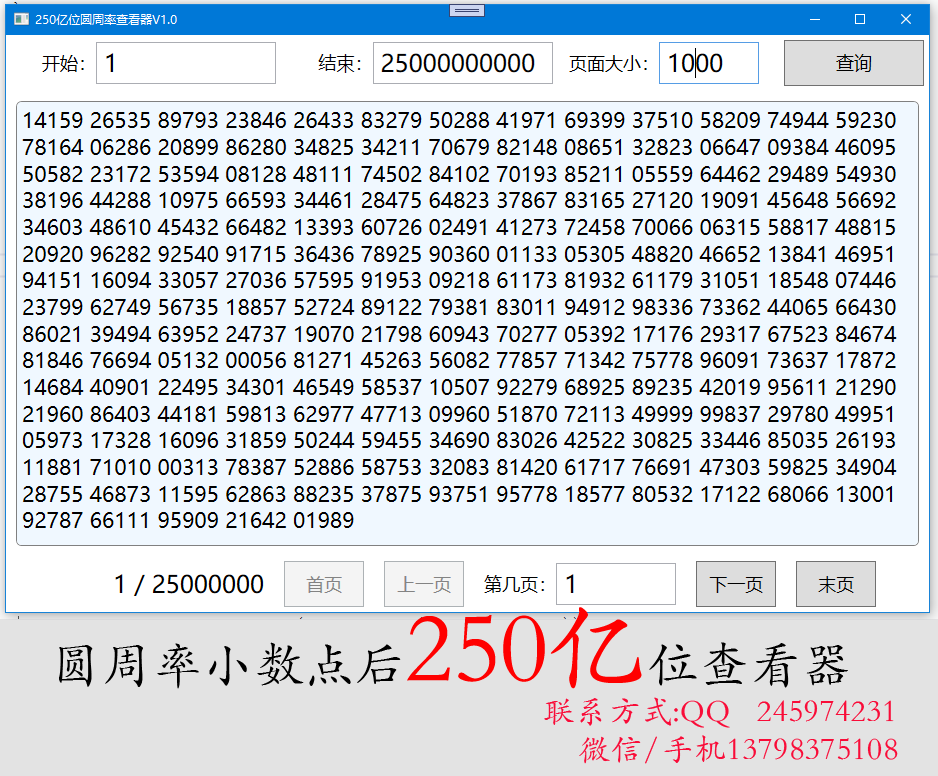938x776 pixels.
Task: Click the page counter '1 / 25000000'
Action: (188, 584)
